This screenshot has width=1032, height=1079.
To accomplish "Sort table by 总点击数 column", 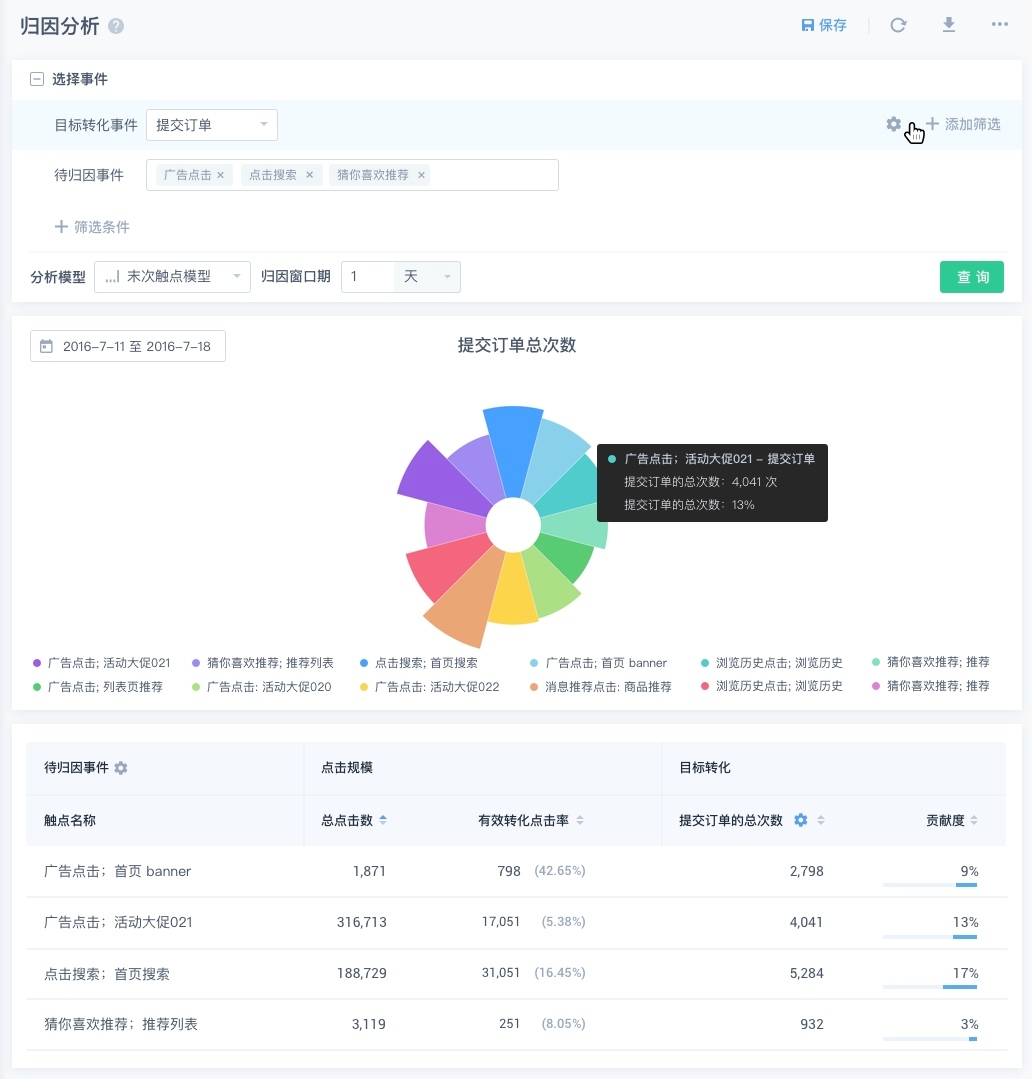I will pyautogui.click(x=354, y=820).
